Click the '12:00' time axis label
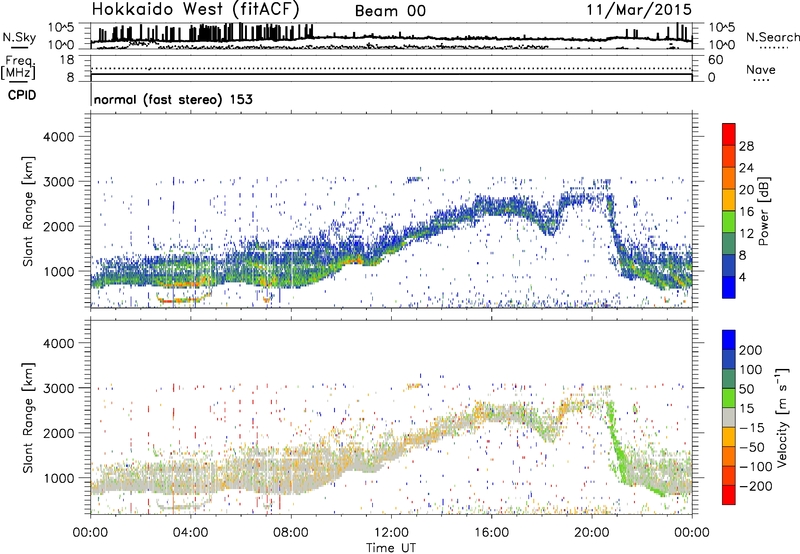 [x=391, y=533]
